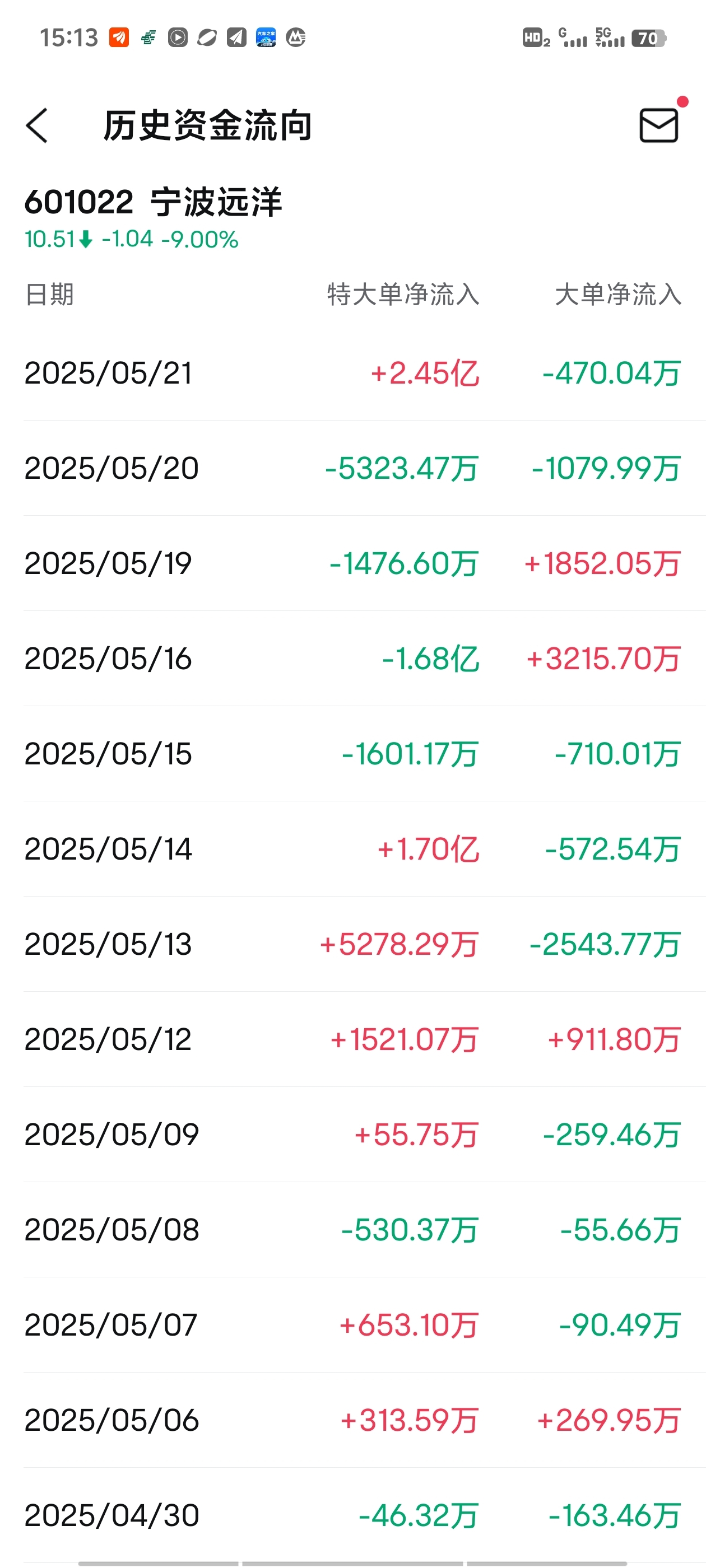Tap the 5G signal strength icon

tap(610, 38)
